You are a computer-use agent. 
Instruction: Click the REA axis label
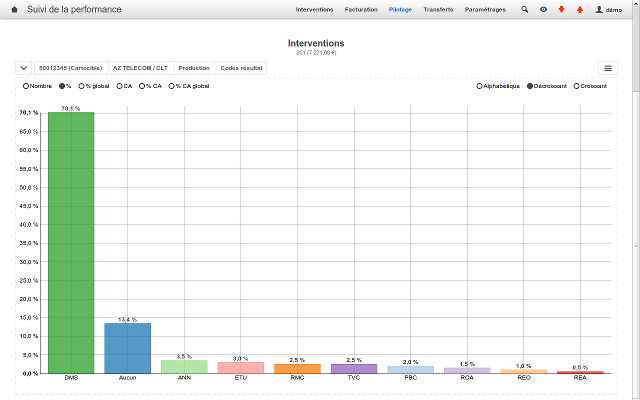click(x=580, y=378)
